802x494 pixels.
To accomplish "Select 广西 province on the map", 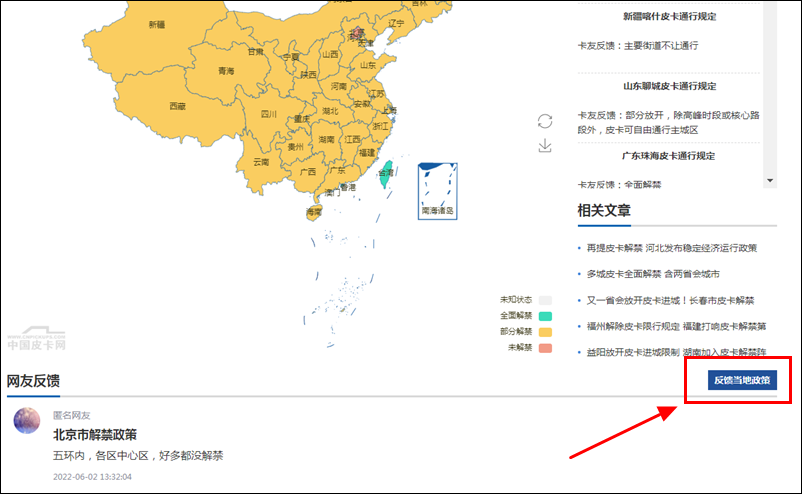I will pyautogui.click(x=307, y=172).
